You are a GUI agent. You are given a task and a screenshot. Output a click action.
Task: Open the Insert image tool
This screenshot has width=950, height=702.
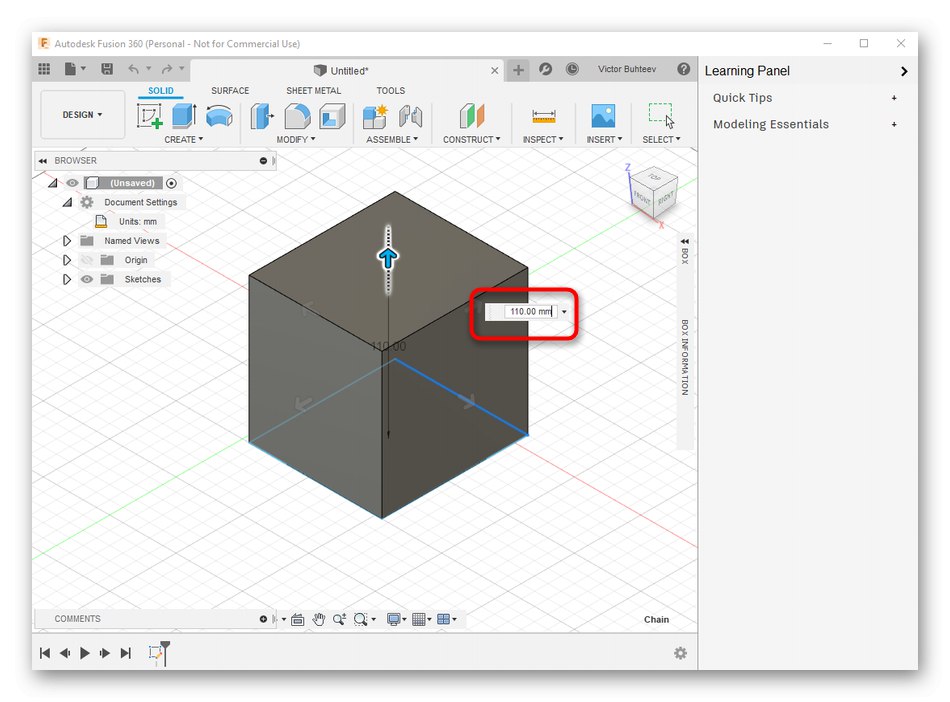(x=603, y=116)
